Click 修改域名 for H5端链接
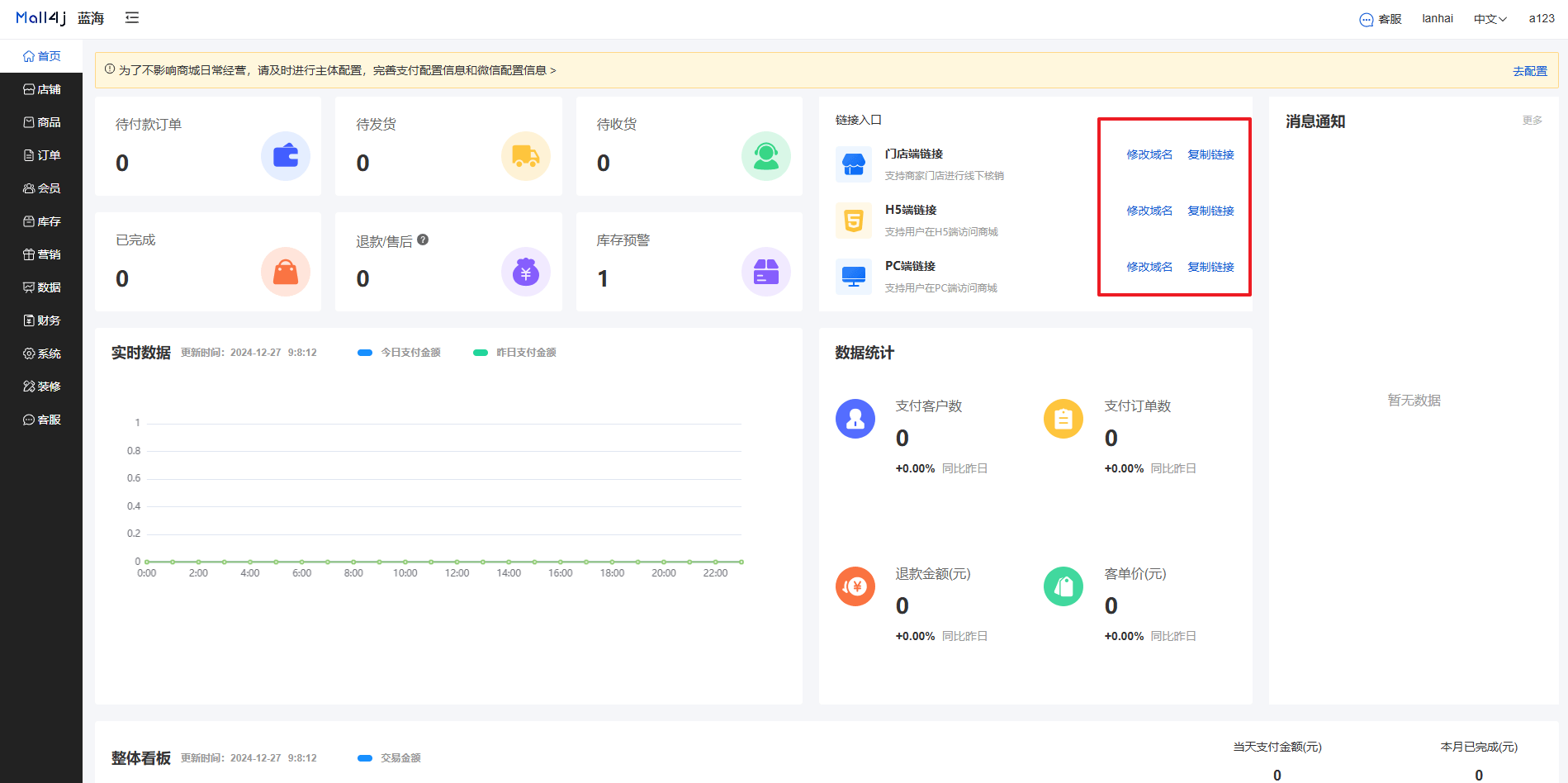Viewport: 1568px width, 783px height. click(x=1149, y=211)
